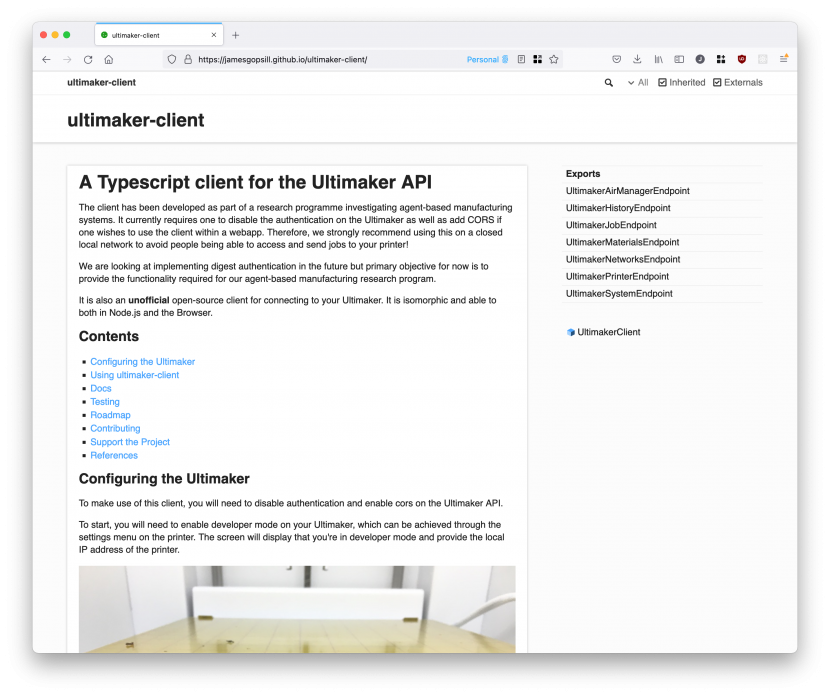The height and width of the screenshot is (696, 830).
Task: Save page to Pocket
Action: 617,60
